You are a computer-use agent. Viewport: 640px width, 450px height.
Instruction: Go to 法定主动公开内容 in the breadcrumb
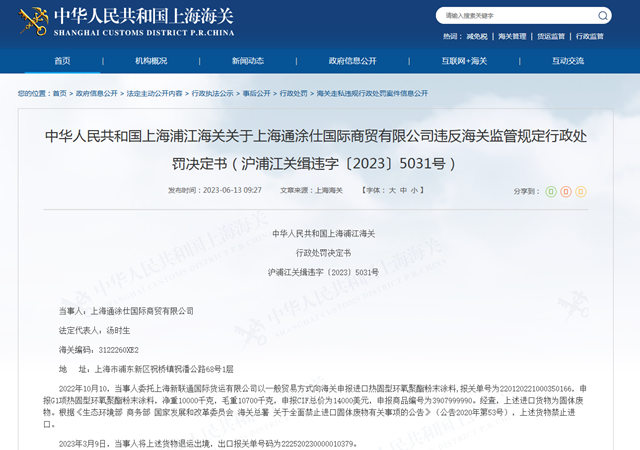[154, 93]
